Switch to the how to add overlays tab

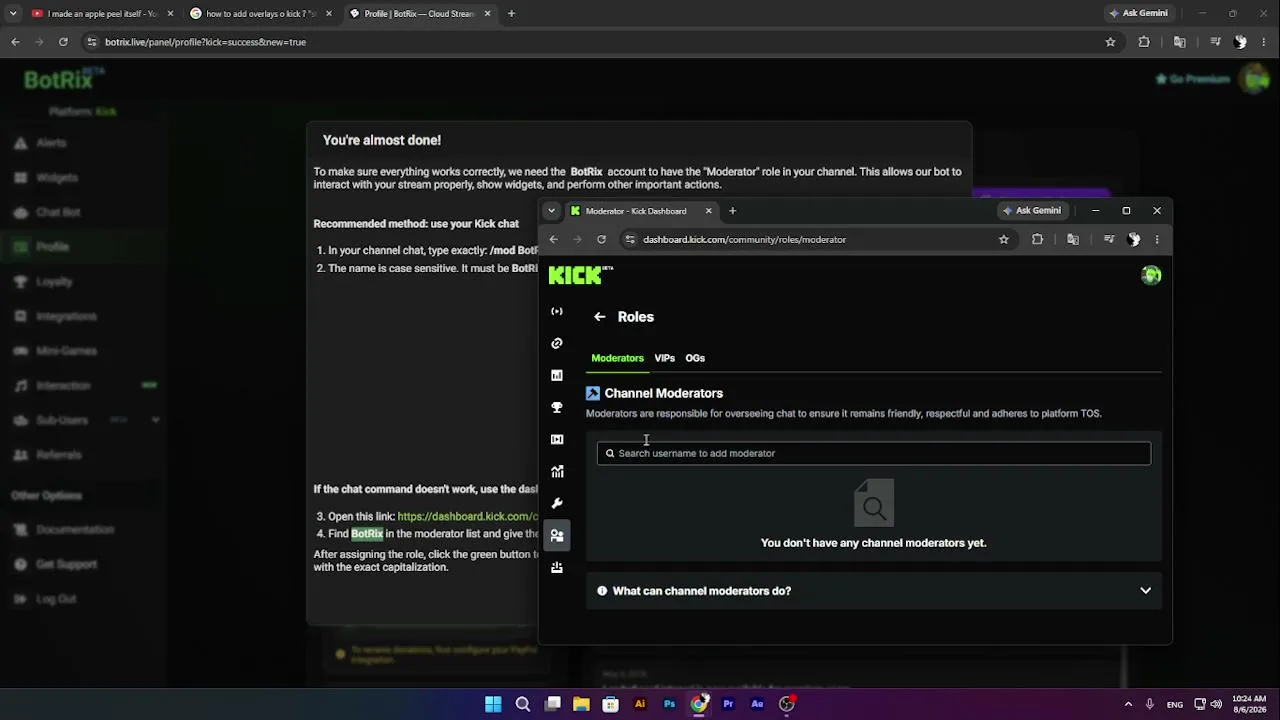point(260,14)
